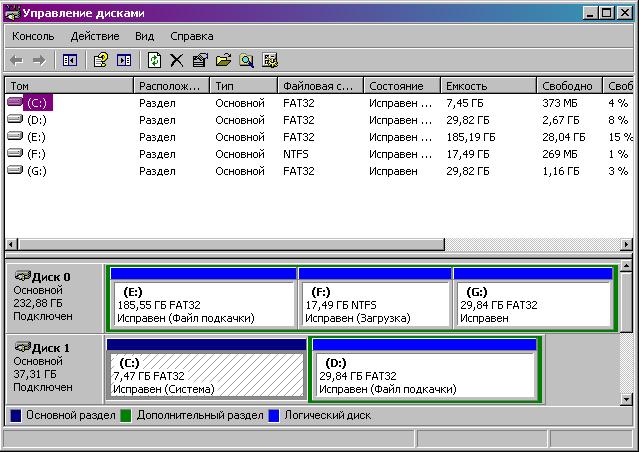Select the highlighted (C:) volume name
Viewport: 639px width, 452px height.
coord(37,103)
